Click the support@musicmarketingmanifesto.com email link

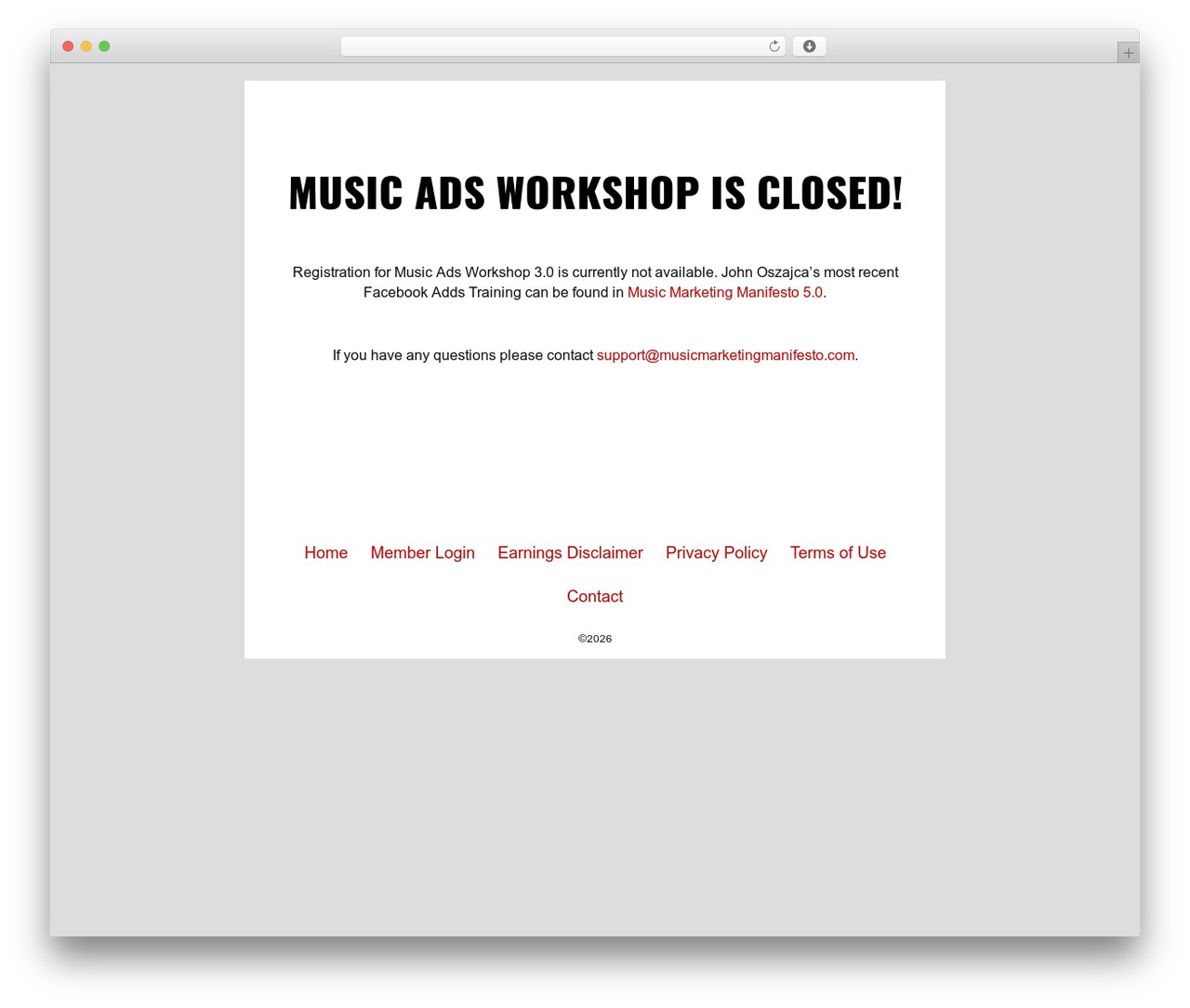pyautogui.click(x=725, y=355)
